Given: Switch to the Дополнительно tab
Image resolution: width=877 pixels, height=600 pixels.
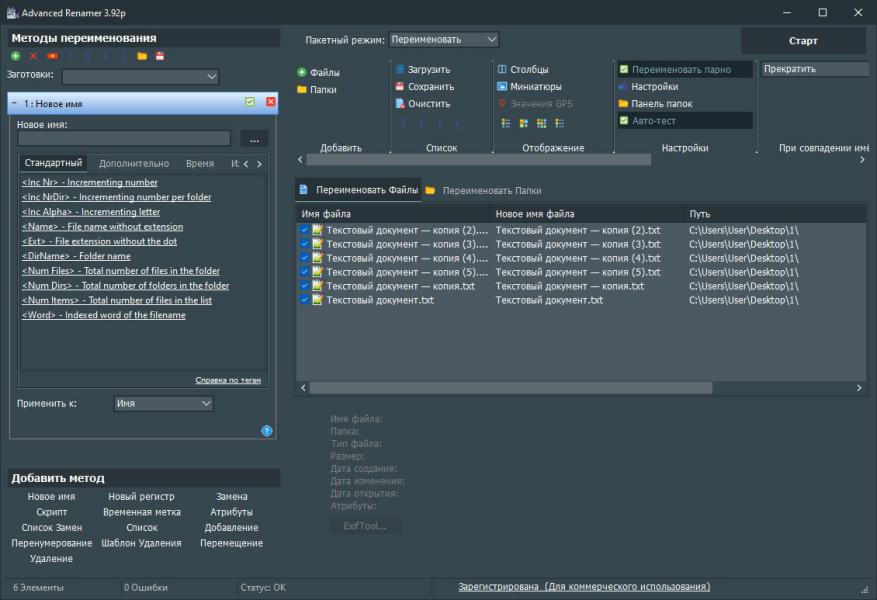Looking at the screenshot, I should (x=134, y=164).
